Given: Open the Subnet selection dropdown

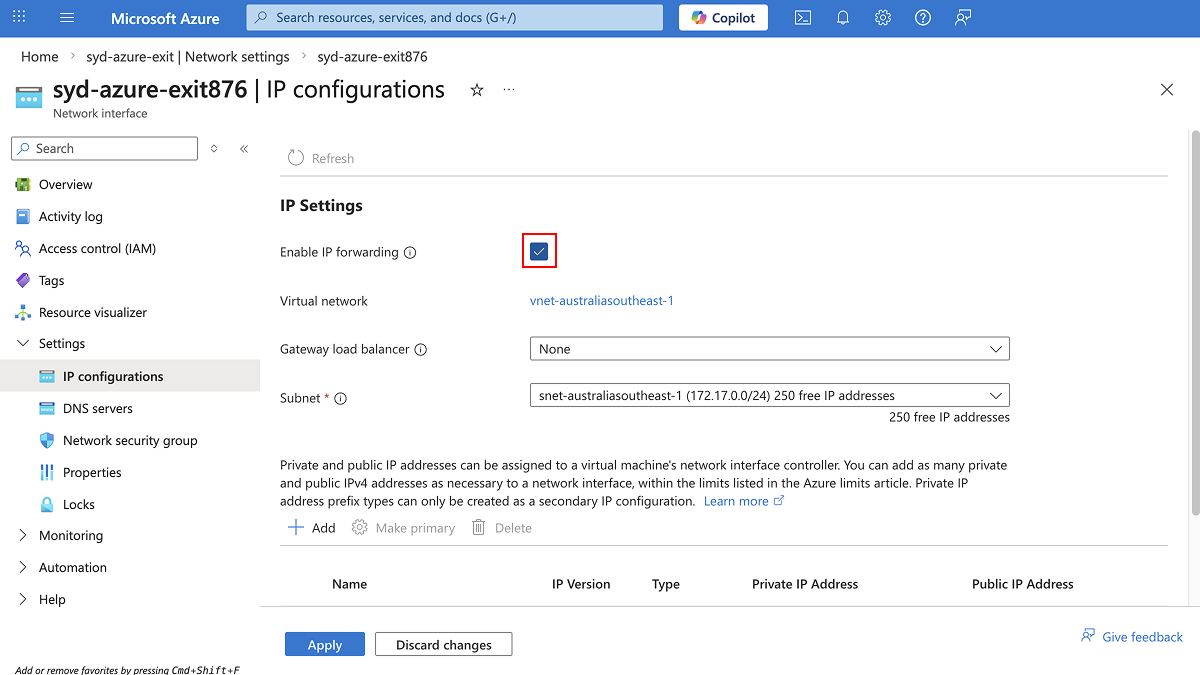Looking at the screenshot, I should pos(769,394).
